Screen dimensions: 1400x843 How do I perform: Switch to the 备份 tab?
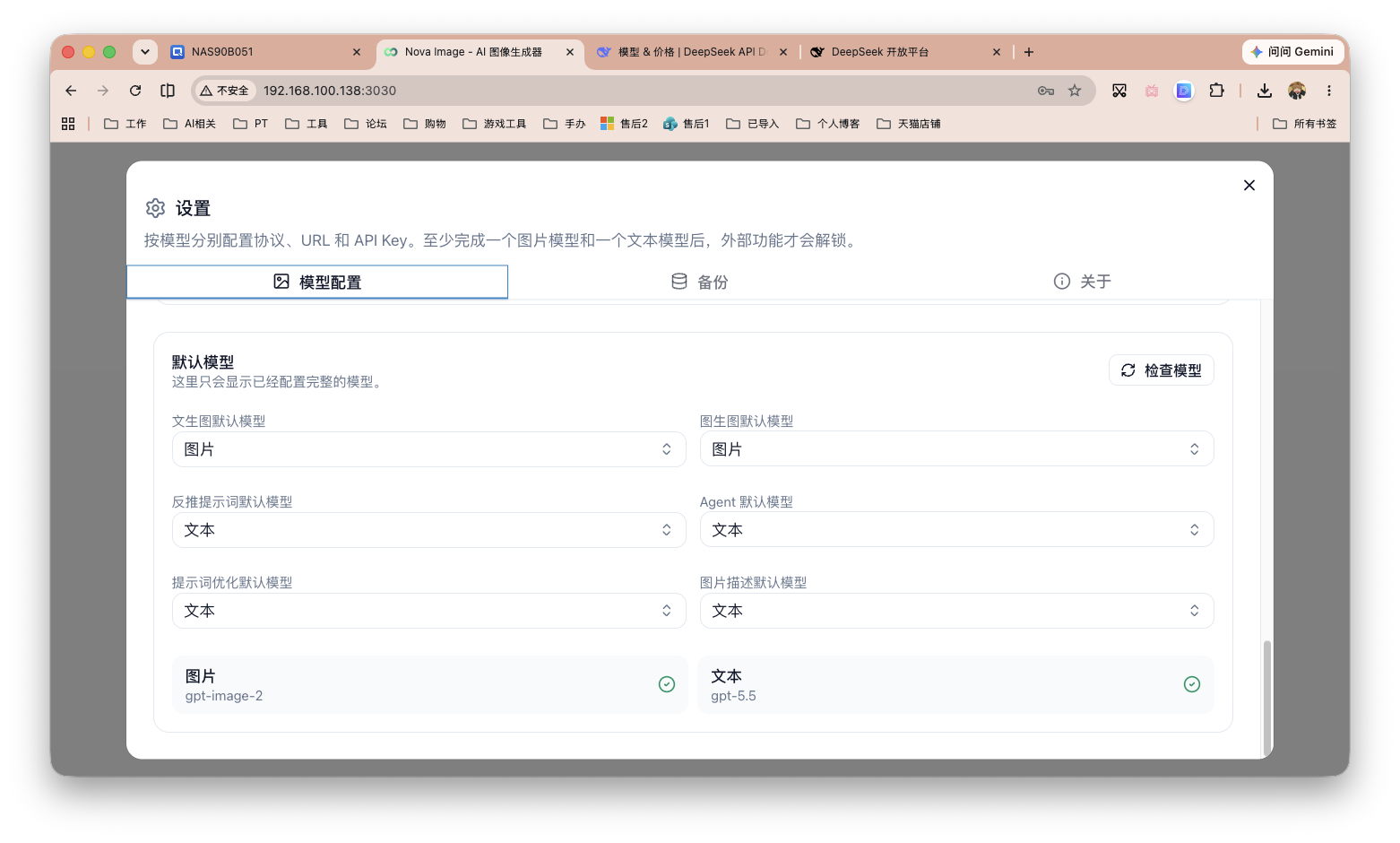[x=700, y=282]
